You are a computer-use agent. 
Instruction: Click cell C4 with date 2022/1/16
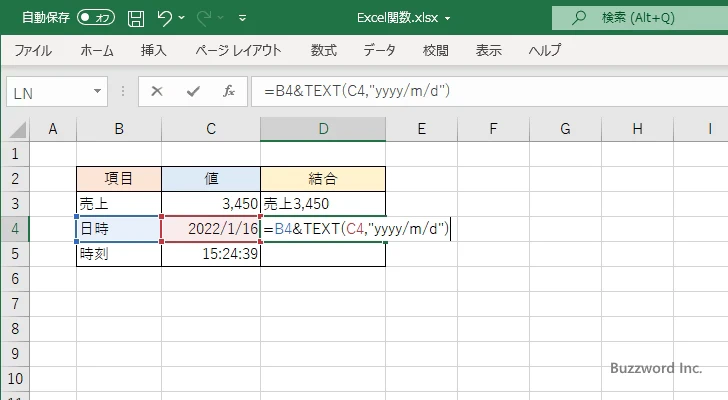(x=211, y=229)
